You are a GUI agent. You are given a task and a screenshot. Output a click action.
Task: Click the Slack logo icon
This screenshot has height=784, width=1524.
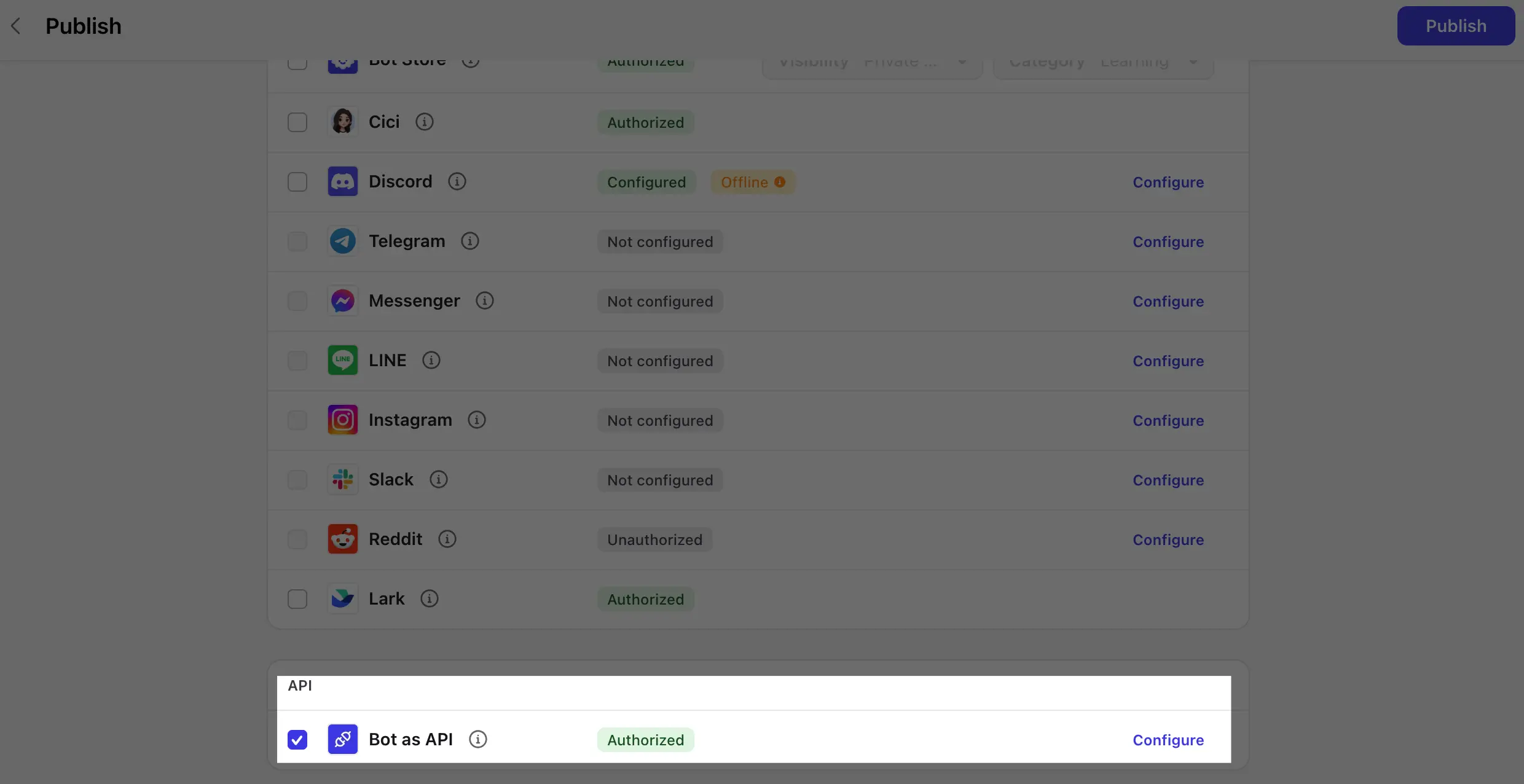click(342, 479)
